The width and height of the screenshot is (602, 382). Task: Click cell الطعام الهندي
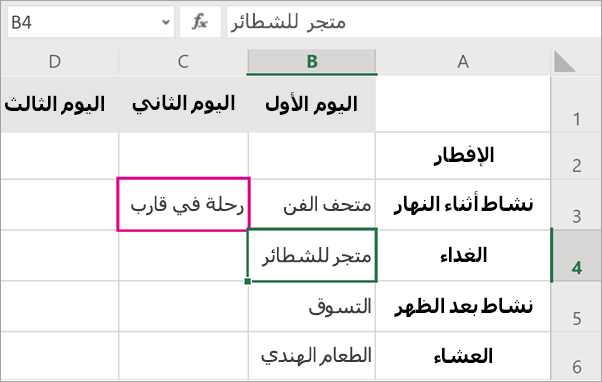[x=312, y=356]
